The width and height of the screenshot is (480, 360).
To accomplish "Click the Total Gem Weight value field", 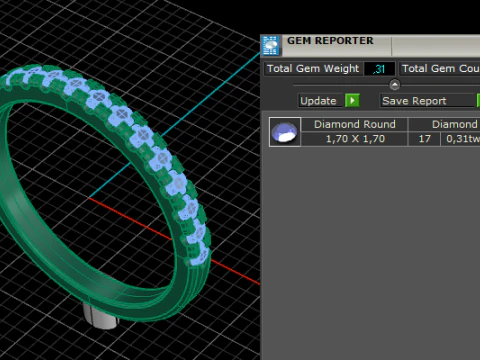I will [379, 69].
